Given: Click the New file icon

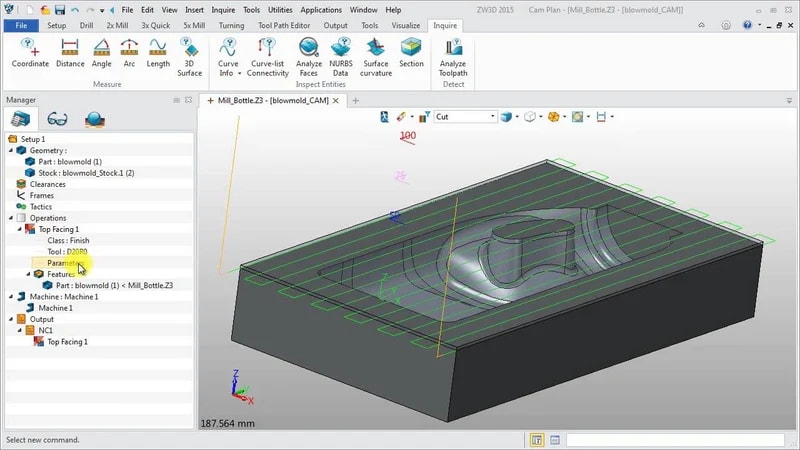Looking at the screenshot, I should click(x=30, y=10).
